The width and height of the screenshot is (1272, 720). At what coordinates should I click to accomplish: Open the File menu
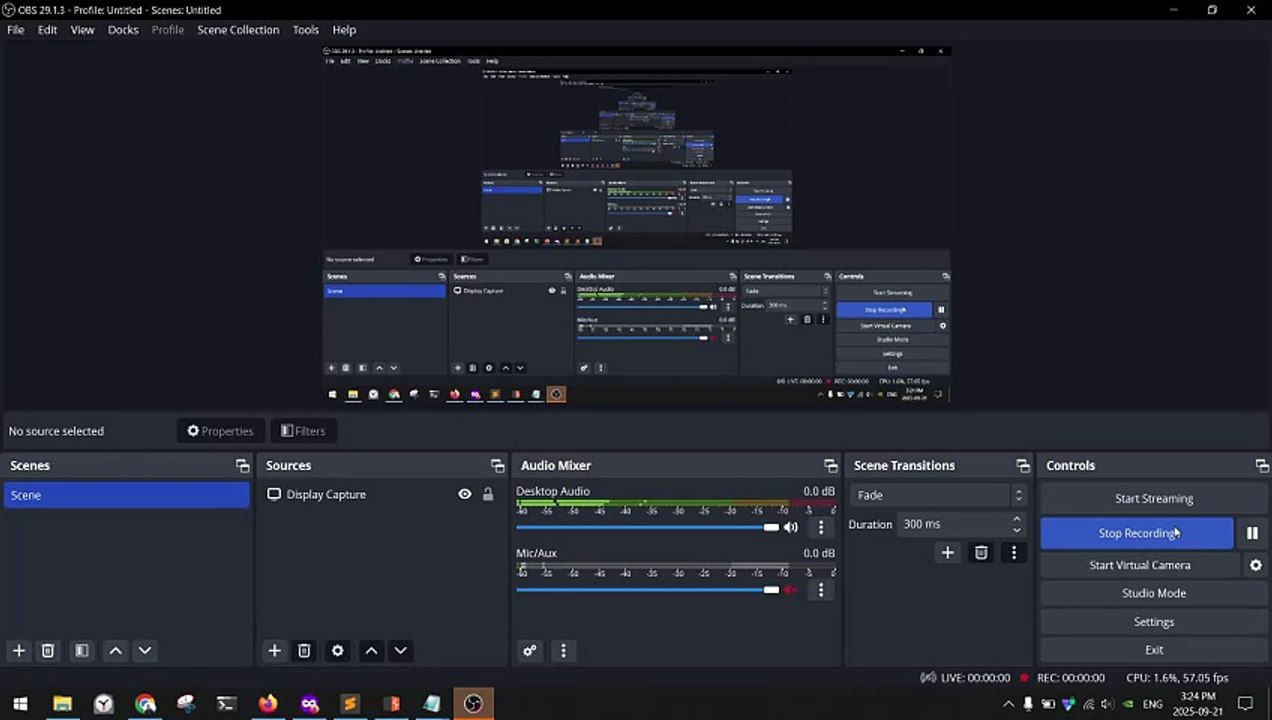[16, 30]
